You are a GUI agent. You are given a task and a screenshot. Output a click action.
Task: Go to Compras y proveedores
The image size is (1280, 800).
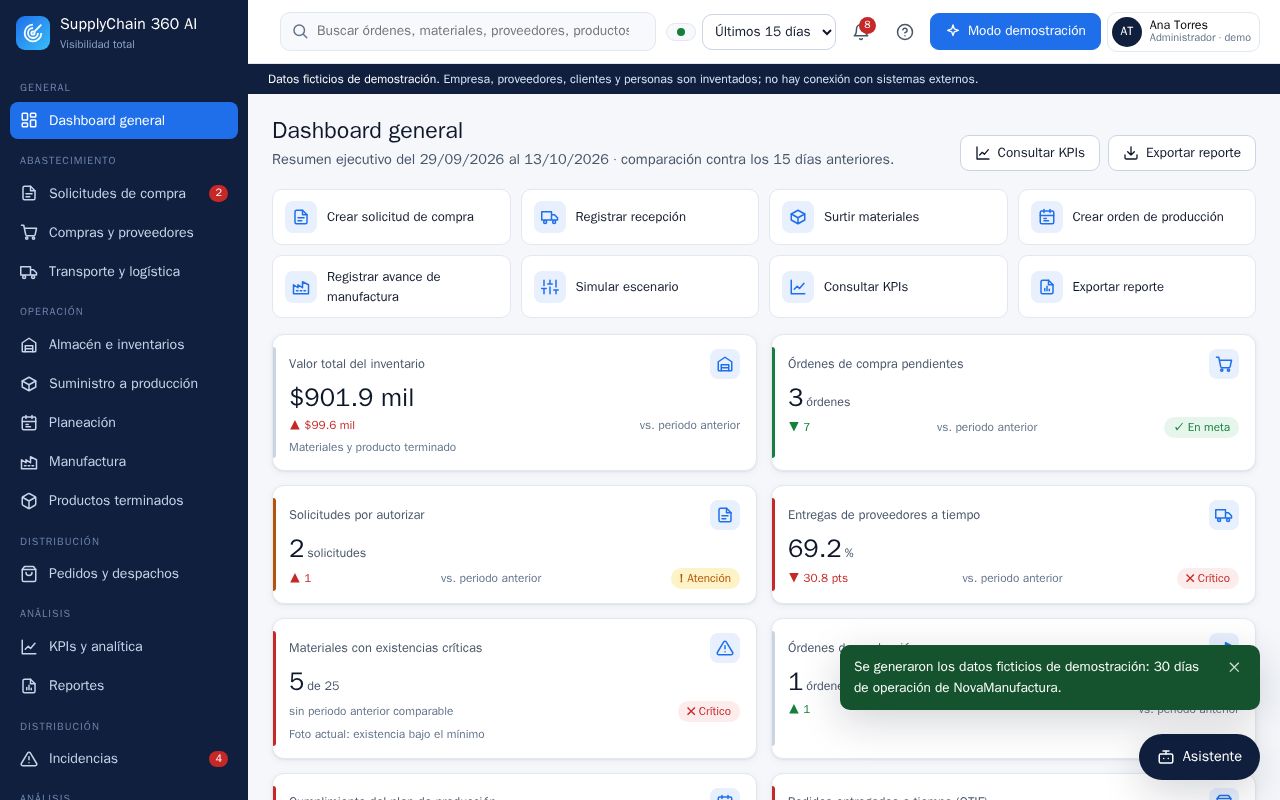[x=124, y=232]
